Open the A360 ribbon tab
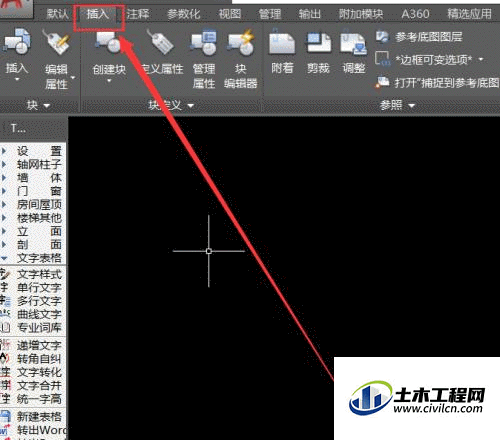The image size is (500, 440). click(415, 14)
